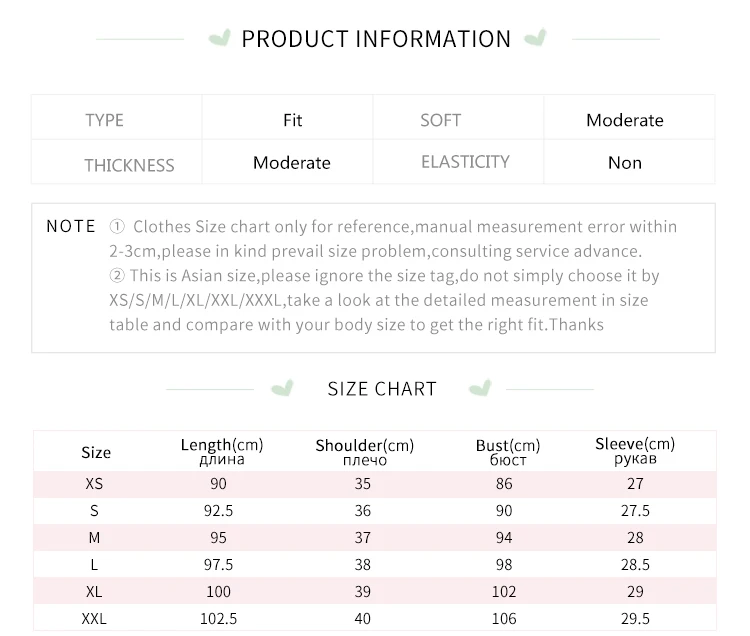Select the SIZE CHART heading

(382, 389)
